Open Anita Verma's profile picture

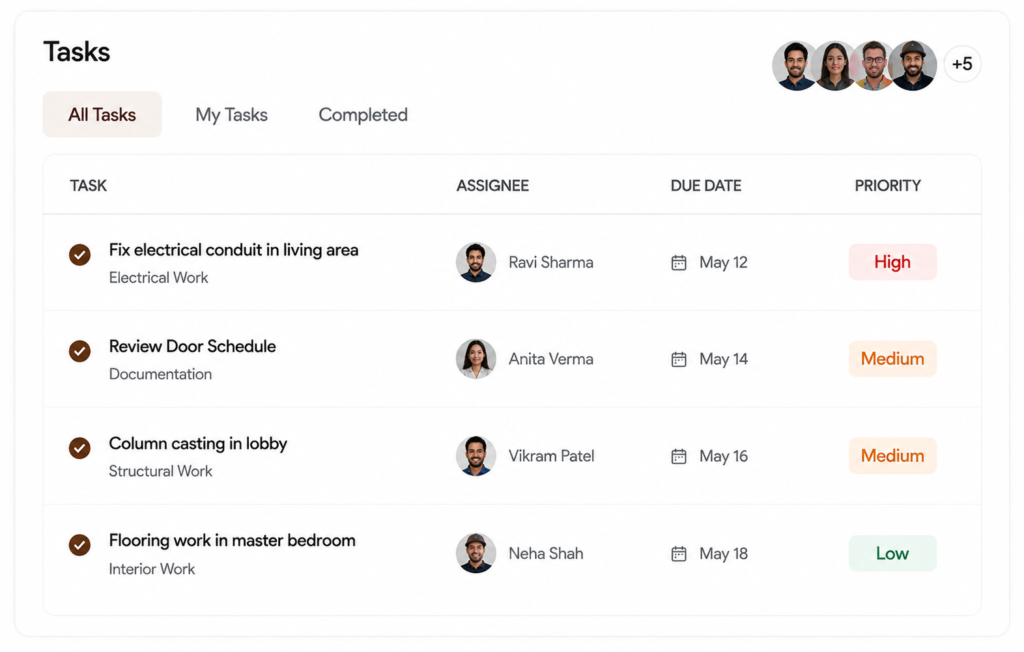[475, 359]
